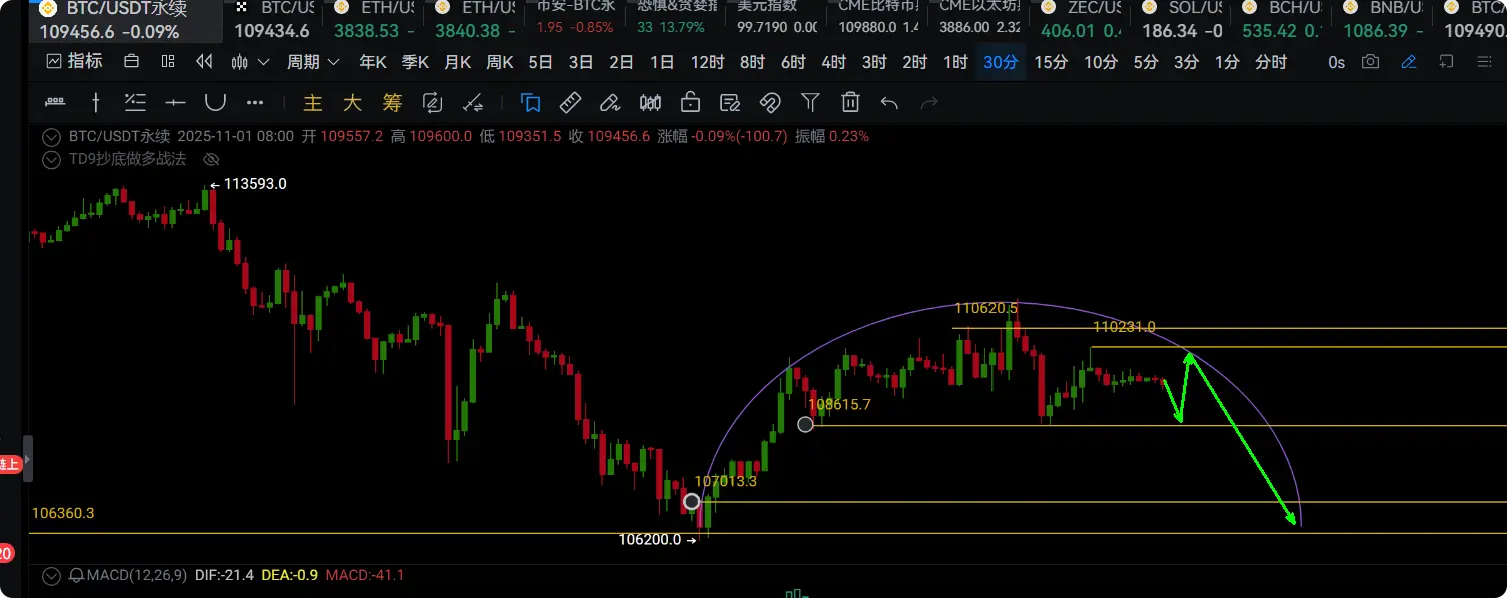This screenshot has height=598, width=1507.
Task: Open the candlestick chart type dropdown
Action: tap(250, 62)
